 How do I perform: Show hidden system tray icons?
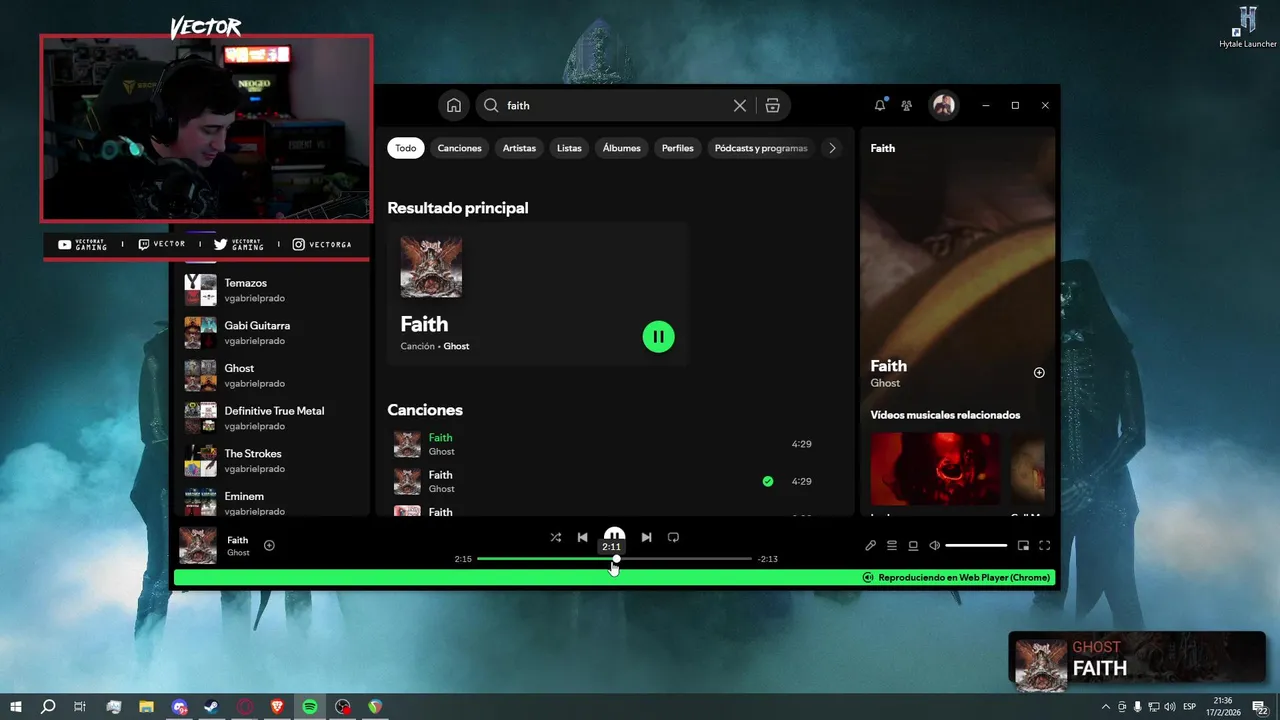click(1105, 707)
